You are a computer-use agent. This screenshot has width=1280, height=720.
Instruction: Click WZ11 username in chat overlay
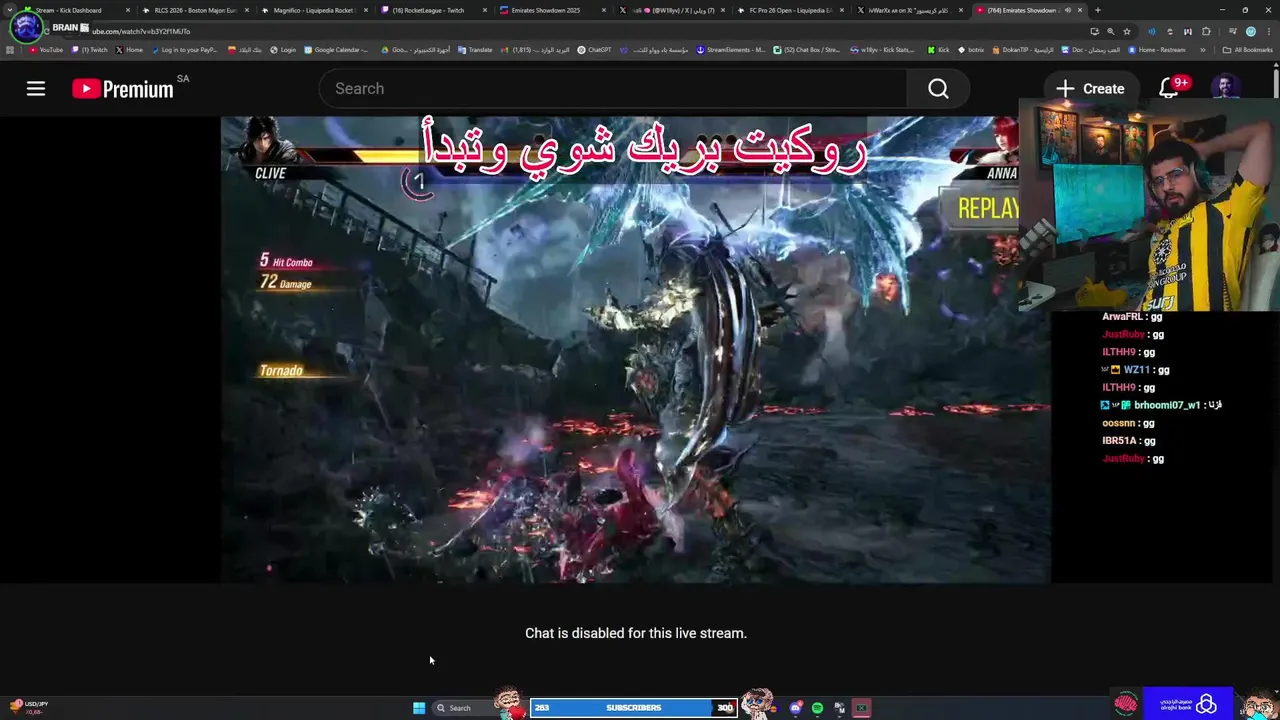(x=1137, y=370)
